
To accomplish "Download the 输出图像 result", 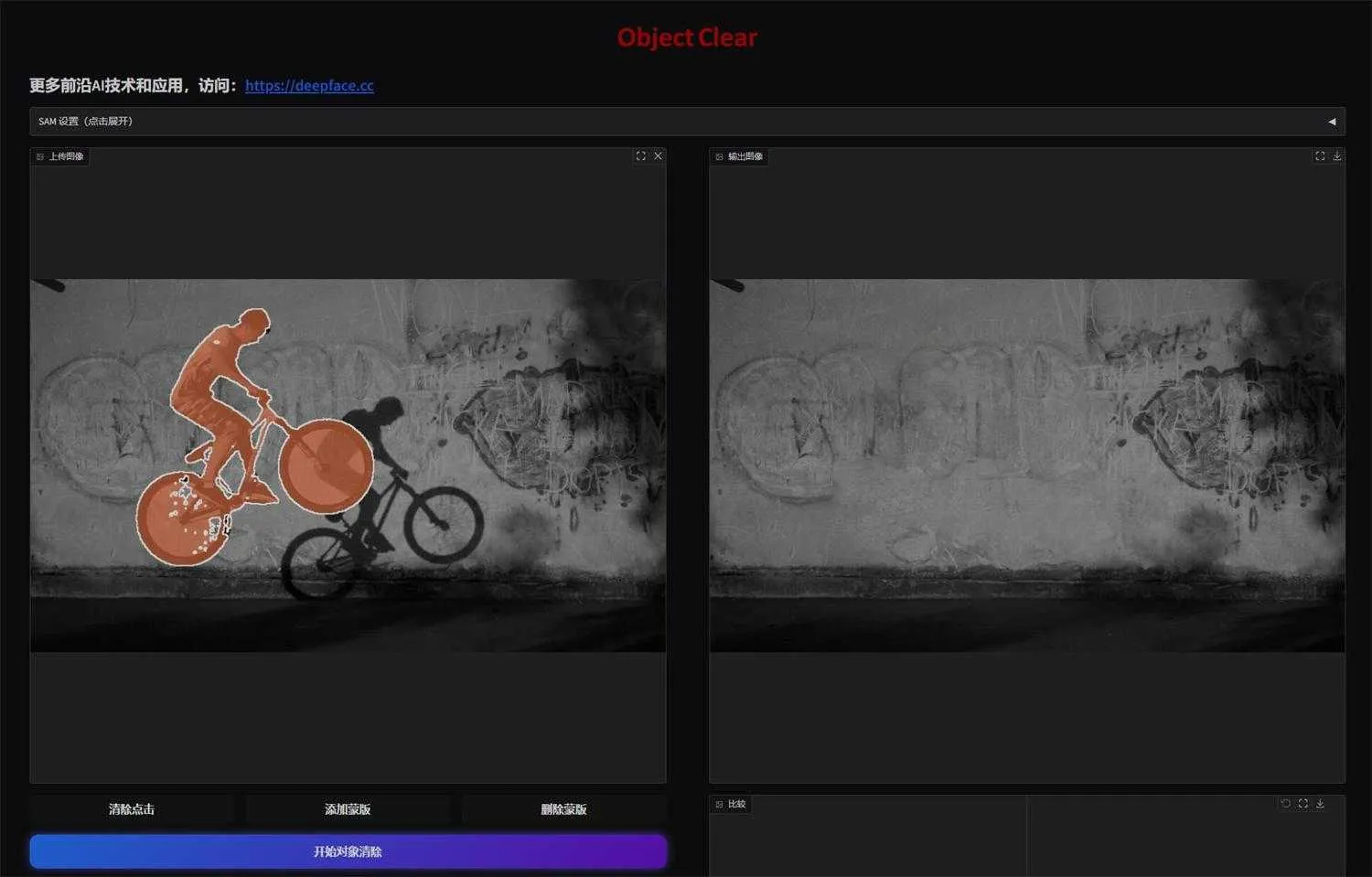I will (1337, 156).
